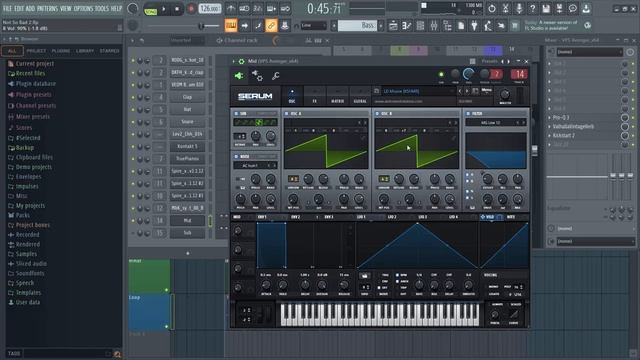Open the piano roll view icon

click(x=407, y=26)
